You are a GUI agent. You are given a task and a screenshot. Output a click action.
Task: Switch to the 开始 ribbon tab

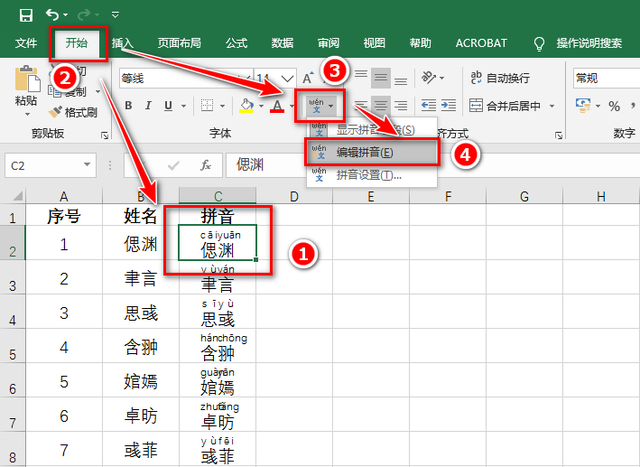(77, 43)
